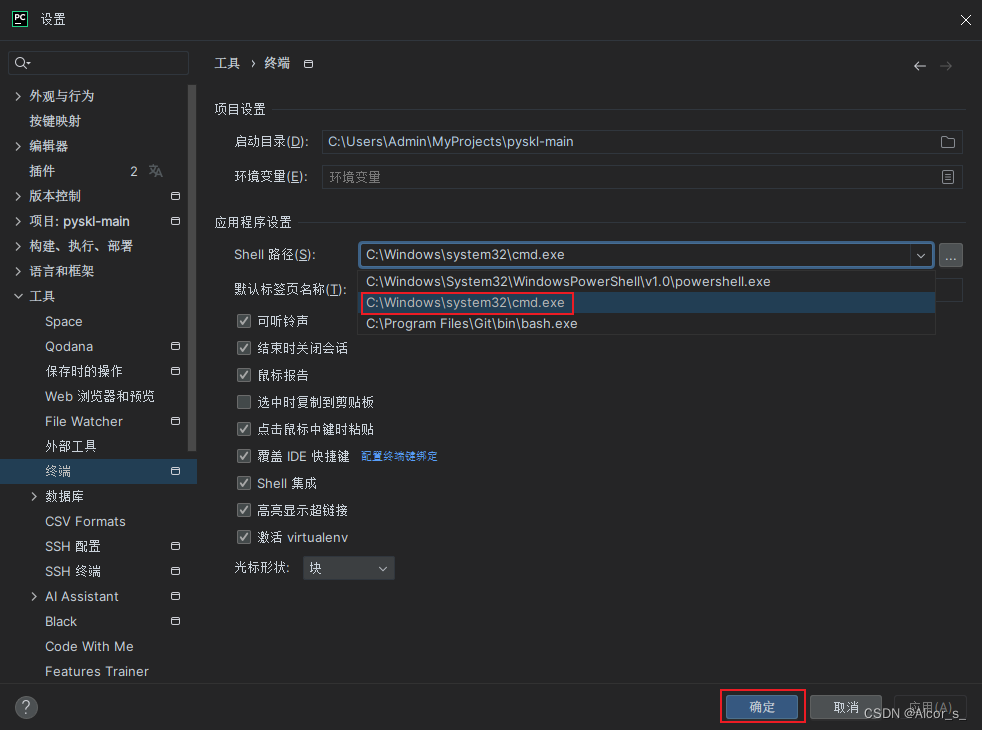
Task: Click the back arrow in settings header
Action: [919, 64]
